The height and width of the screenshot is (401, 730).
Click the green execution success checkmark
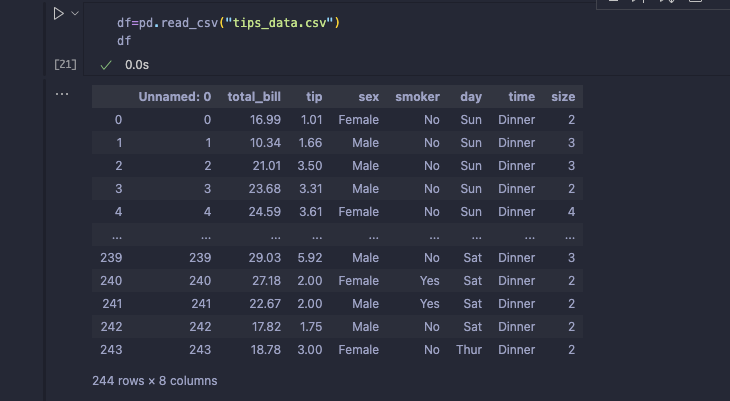105,64
